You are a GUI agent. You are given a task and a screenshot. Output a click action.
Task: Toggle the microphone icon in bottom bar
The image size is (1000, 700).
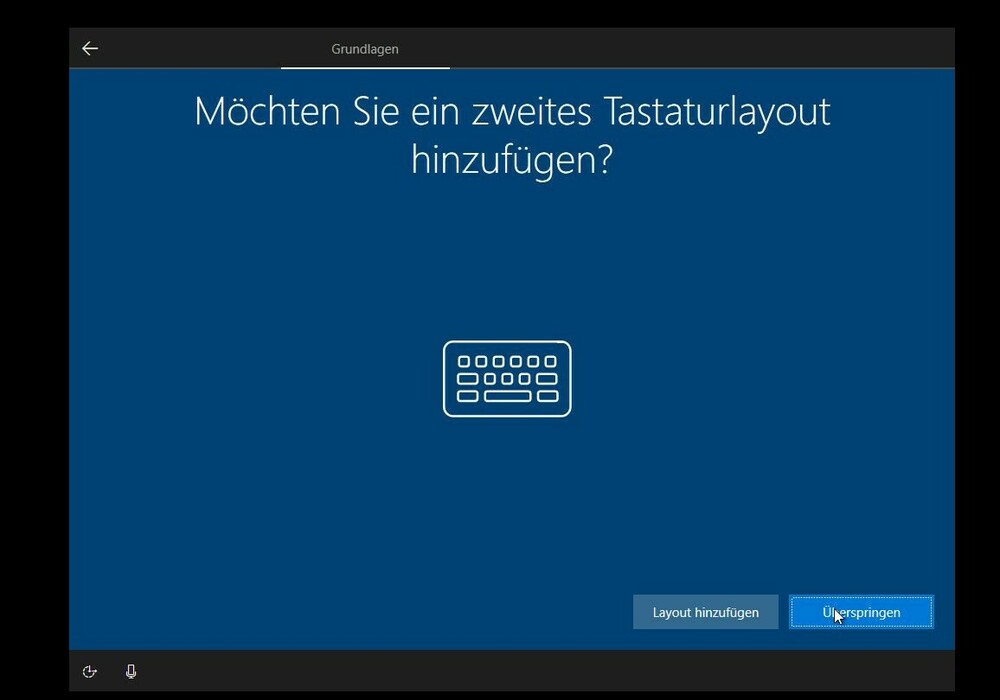click(131, 672)
